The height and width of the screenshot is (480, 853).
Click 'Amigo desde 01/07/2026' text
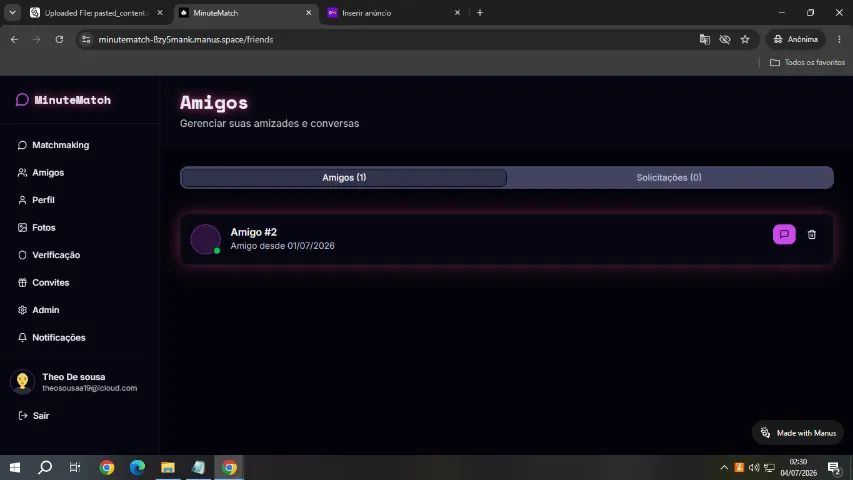point(282,245)
